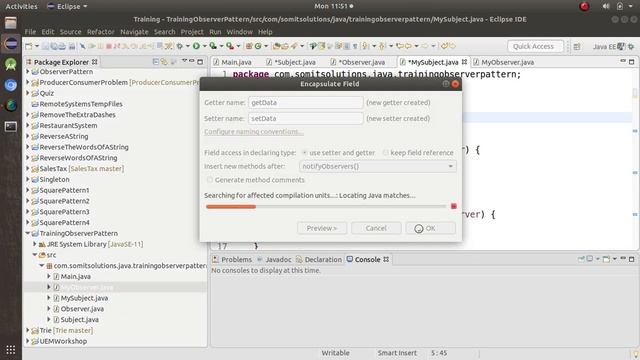Click the New file toolbar icon

(x=29, y=46)
